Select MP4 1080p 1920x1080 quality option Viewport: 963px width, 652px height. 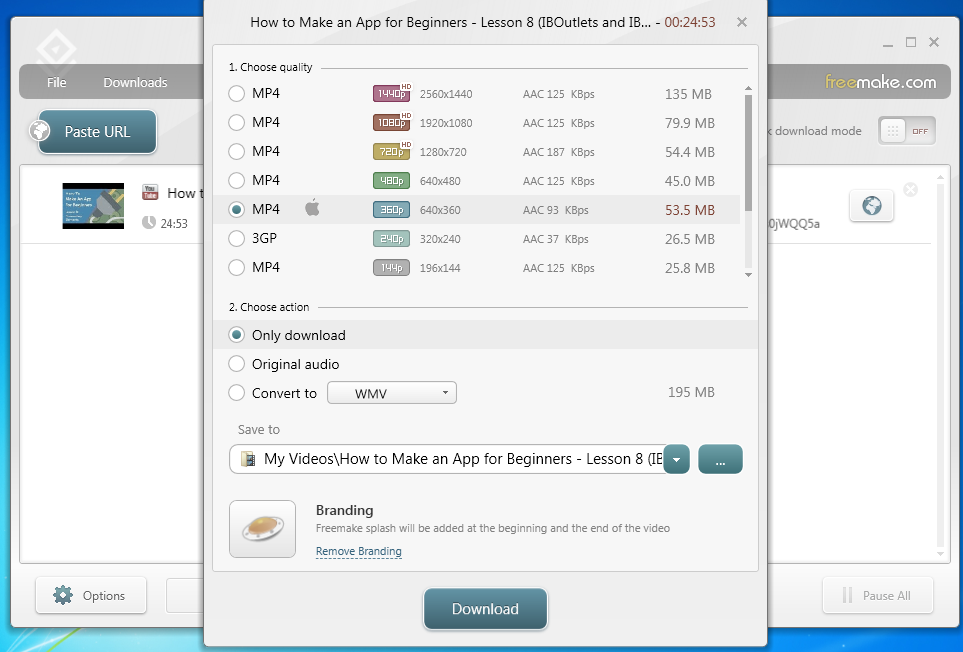[236, 122]
